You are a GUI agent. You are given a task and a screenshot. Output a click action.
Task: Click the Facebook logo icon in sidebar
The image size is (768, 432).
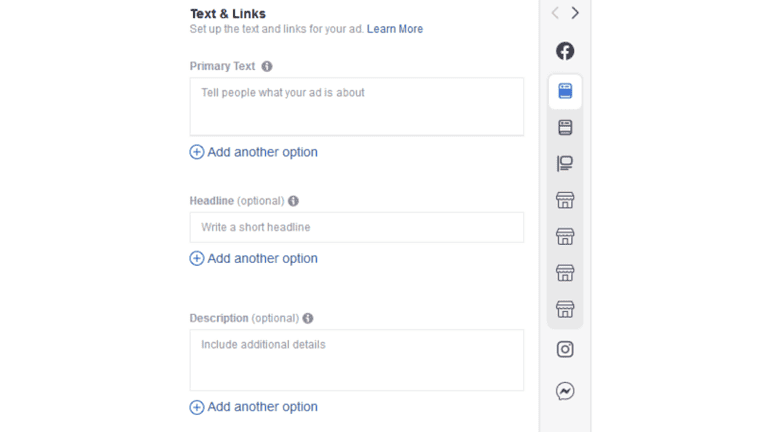[565, 51]
